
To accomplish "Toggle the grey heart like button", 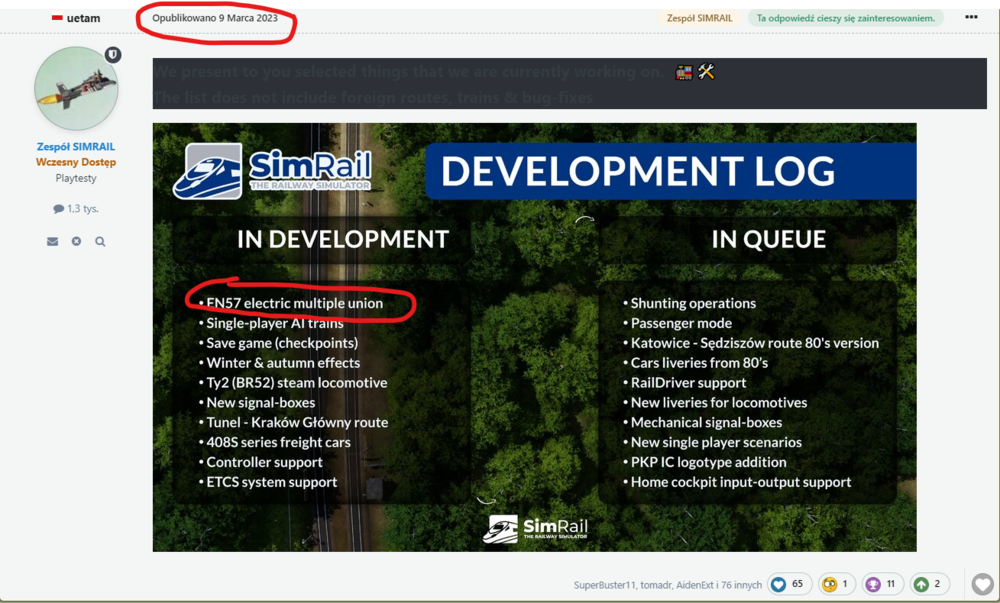I will [x=982, y=584].
